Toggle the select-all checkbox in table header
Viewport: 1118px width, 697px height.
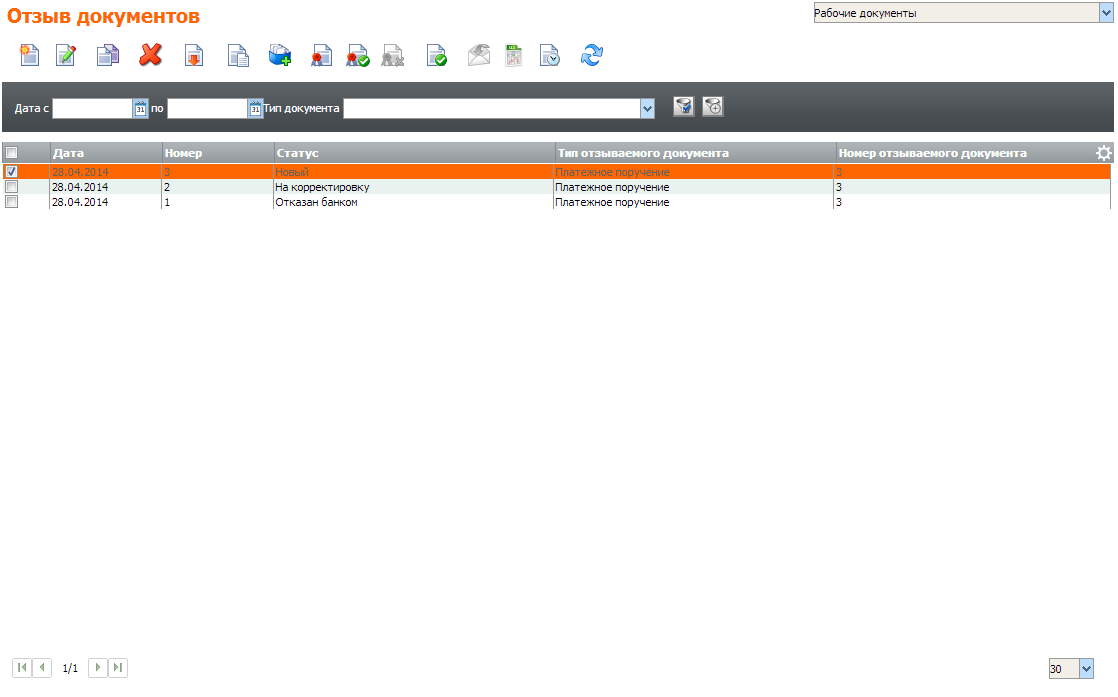pyautogui.click(x=11, y=153)
